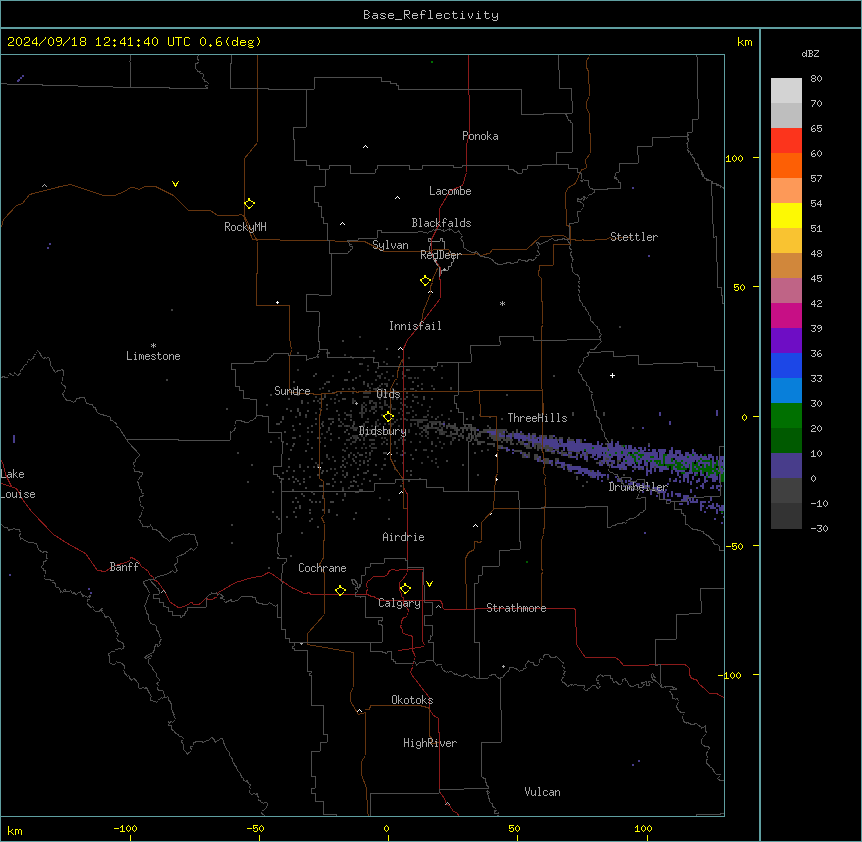Click the Sylvan label
Screen dimensions: 862x842
390,245
